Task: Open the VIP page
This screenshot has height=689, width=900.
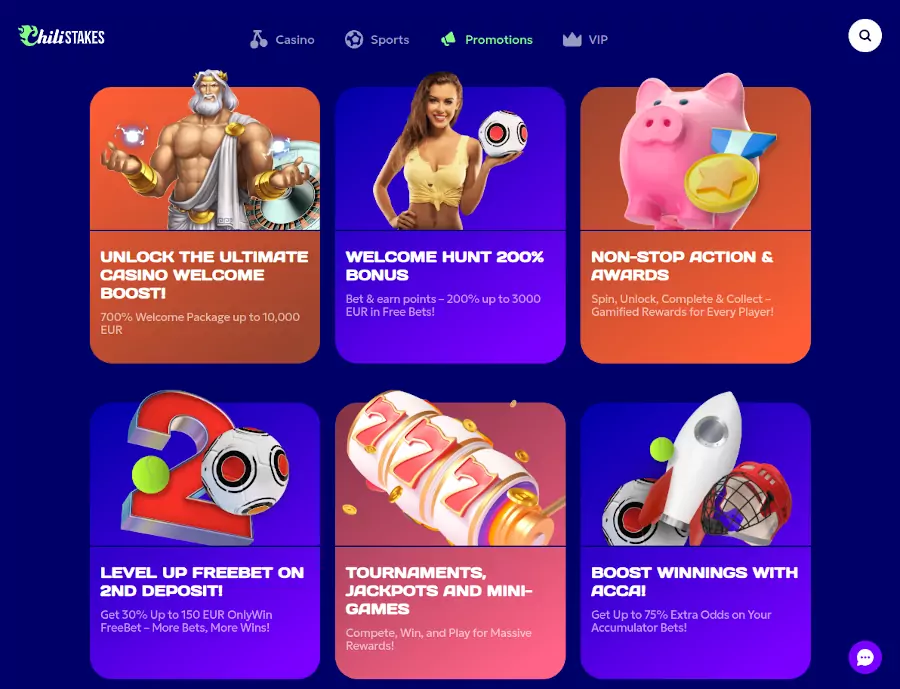Action: point(598,40)
